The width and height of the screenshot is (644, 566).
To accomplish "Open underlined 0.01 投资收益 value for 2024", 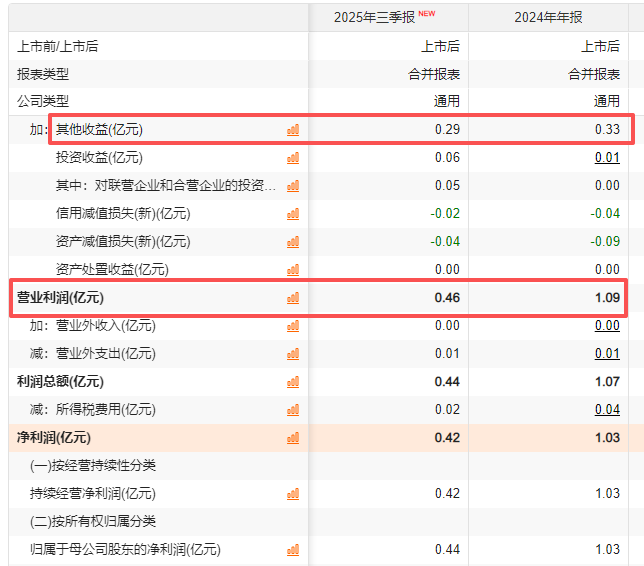I will [x=607, y=157].
